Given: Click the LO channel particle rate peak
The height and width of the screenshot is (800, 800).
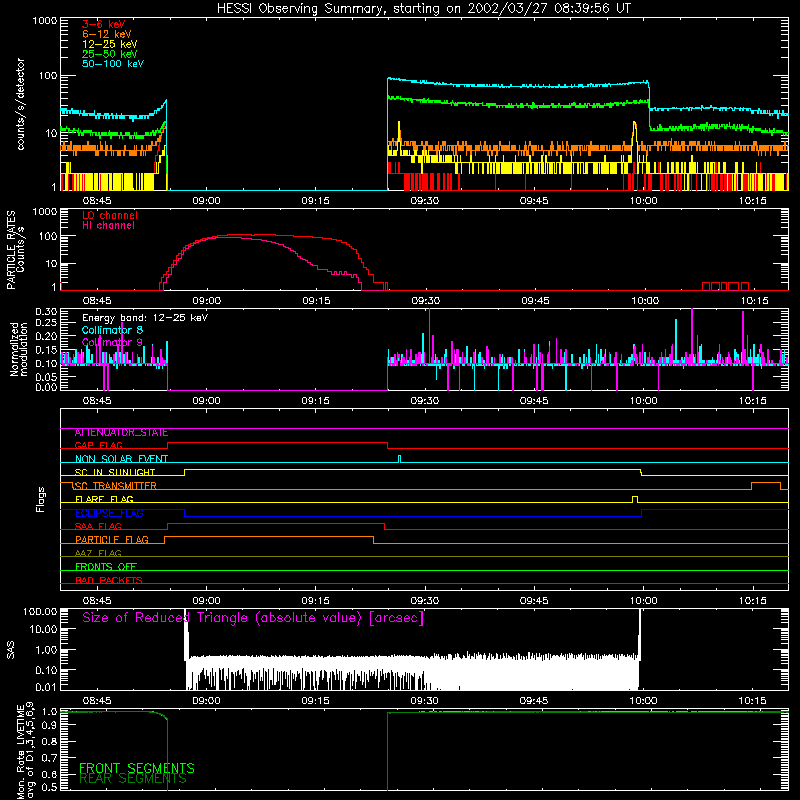Looking at the screenshot, I should 255,235.
